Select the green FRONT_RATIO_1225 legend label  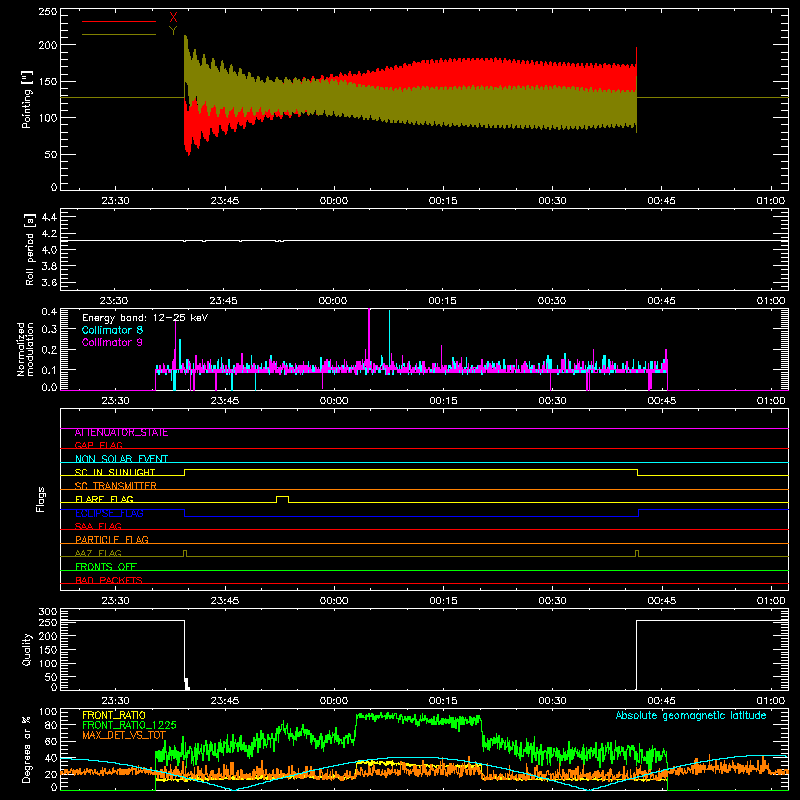point(129,725)
